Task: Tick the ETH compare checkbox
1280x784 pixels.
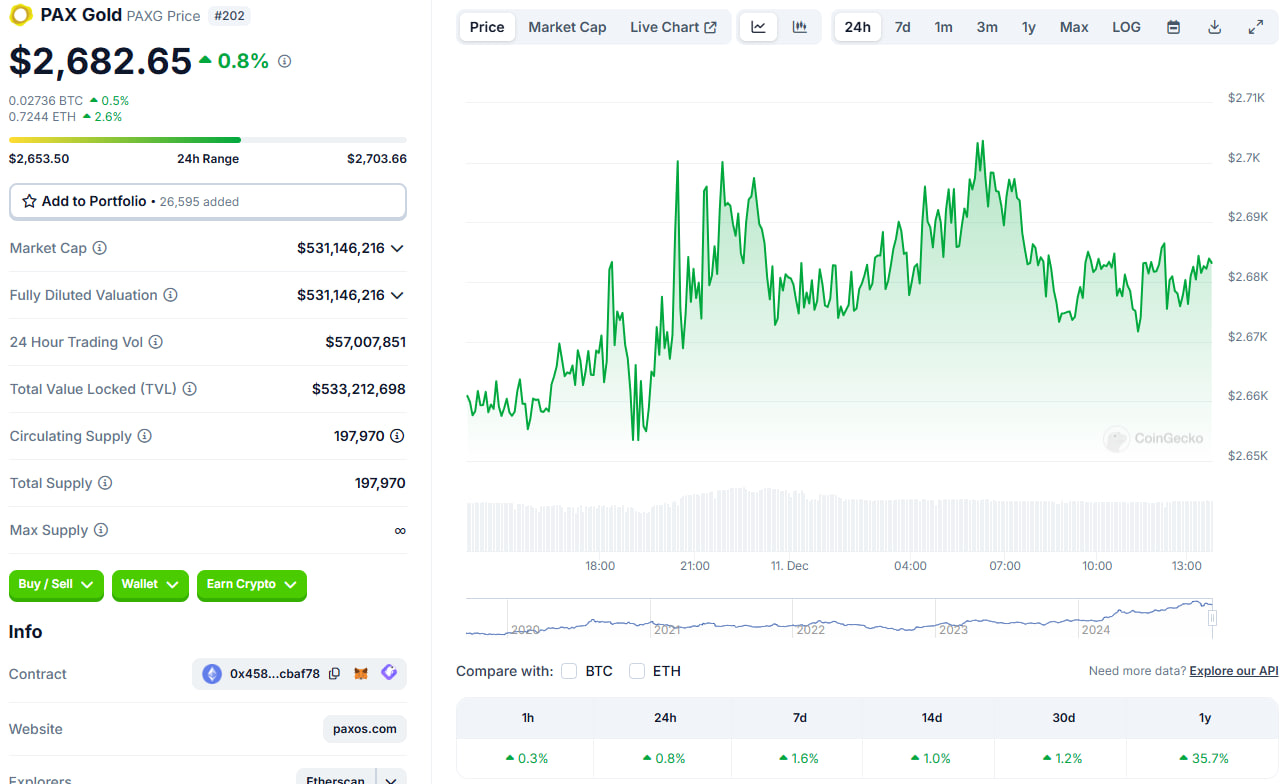Action: 637,671
